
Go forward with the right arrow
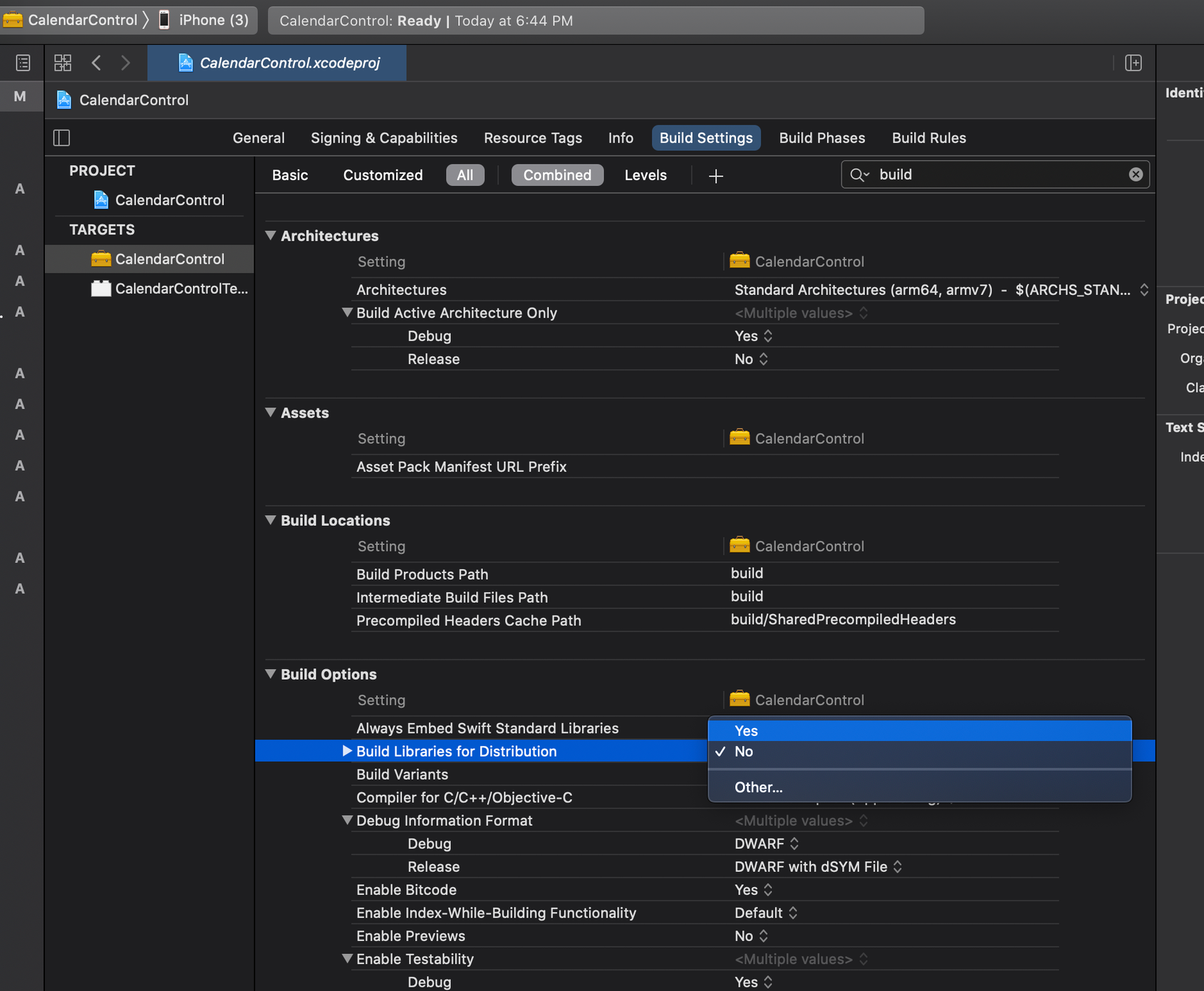tap(125, 63)
